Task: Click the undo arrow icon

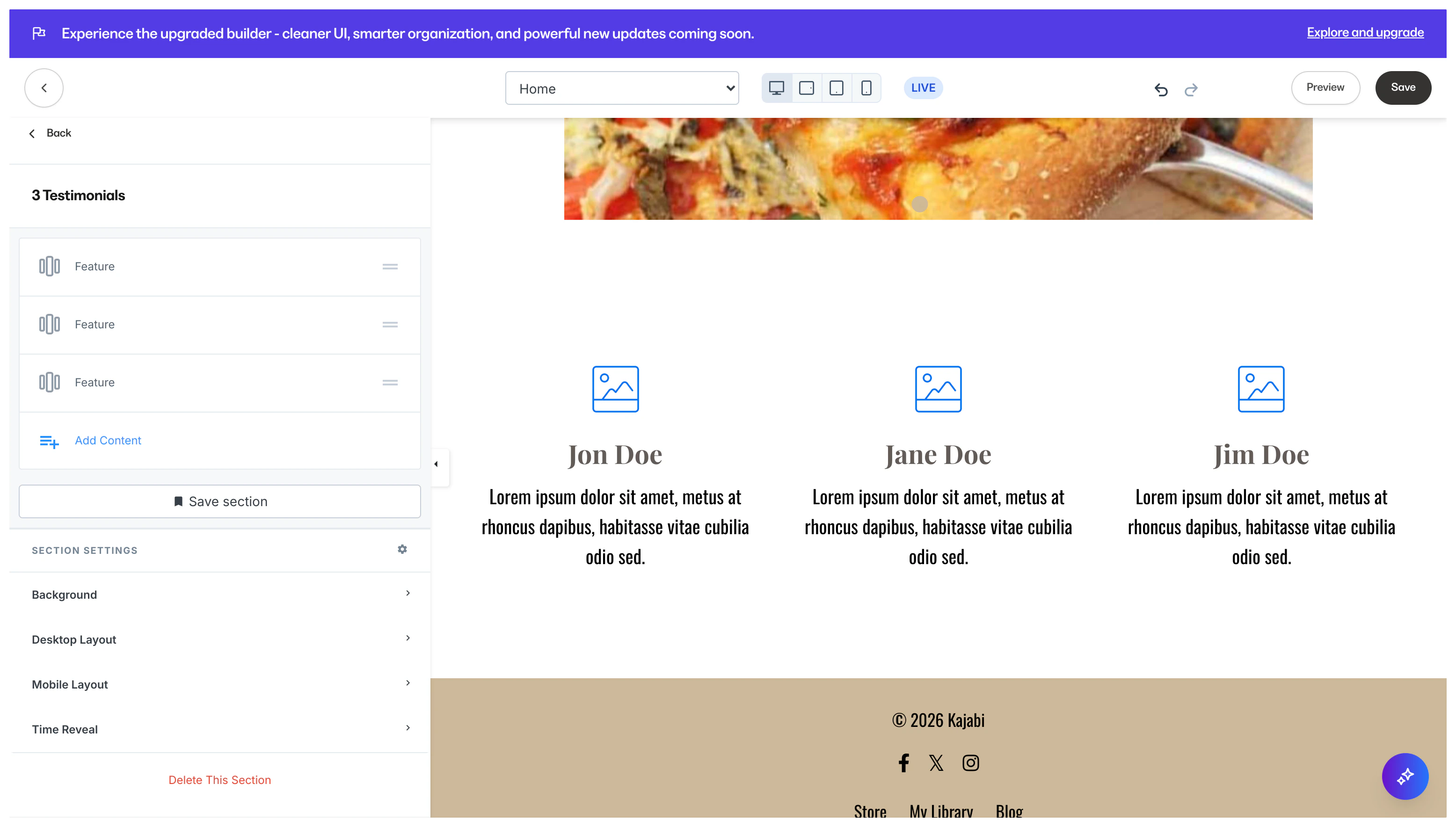Action: pos(1161,89)
